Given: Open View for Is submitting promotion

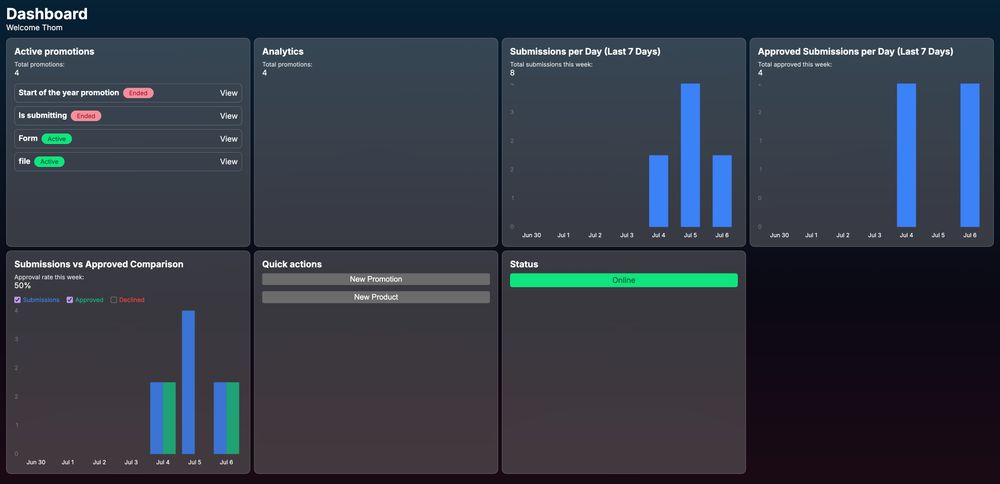Looking at the screenshot, I should tap(229, 116).
